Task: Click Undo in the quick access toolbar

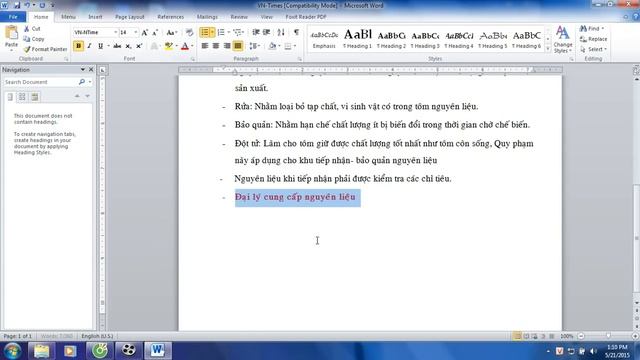Action: pos(27,5)
